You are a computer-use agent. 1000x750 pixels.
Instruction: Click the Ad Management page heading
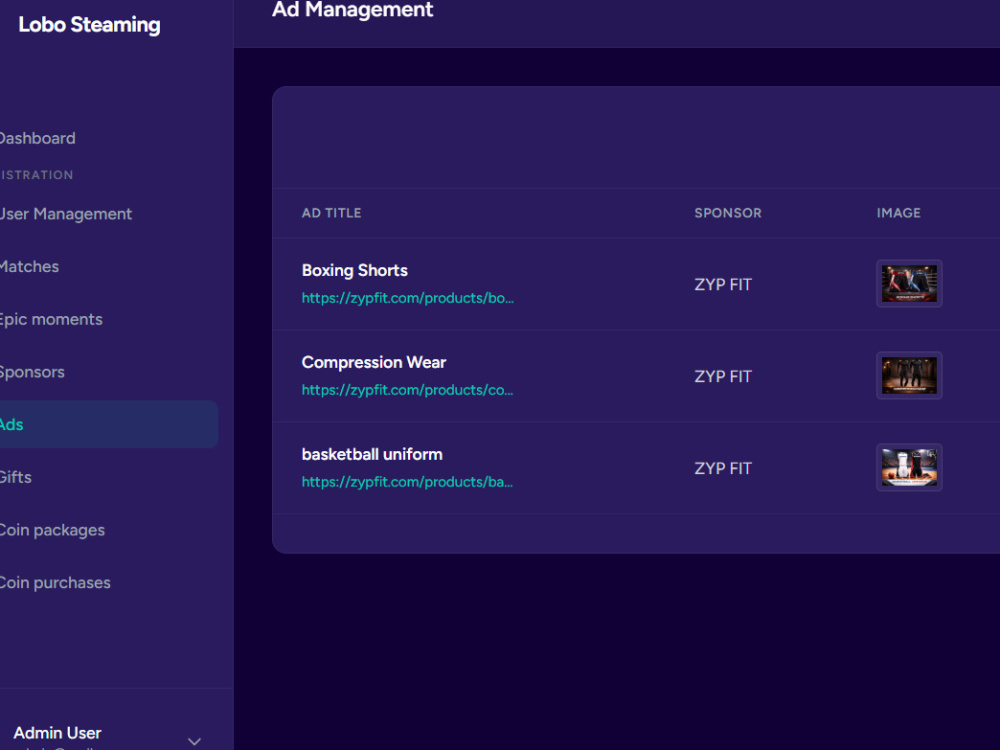coord(353,10)
